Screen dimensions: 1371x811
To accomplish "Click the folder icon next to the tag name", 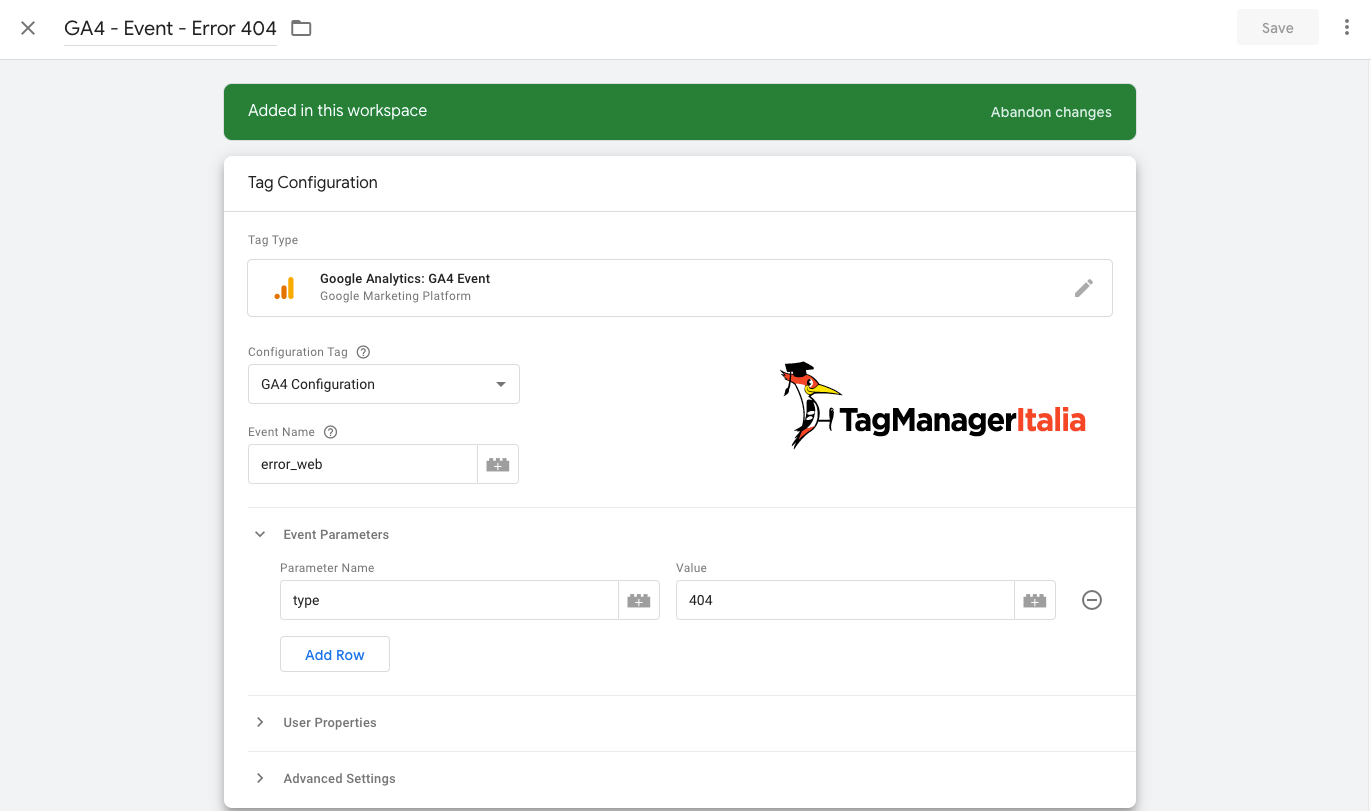I will click(x=301, y=28).
